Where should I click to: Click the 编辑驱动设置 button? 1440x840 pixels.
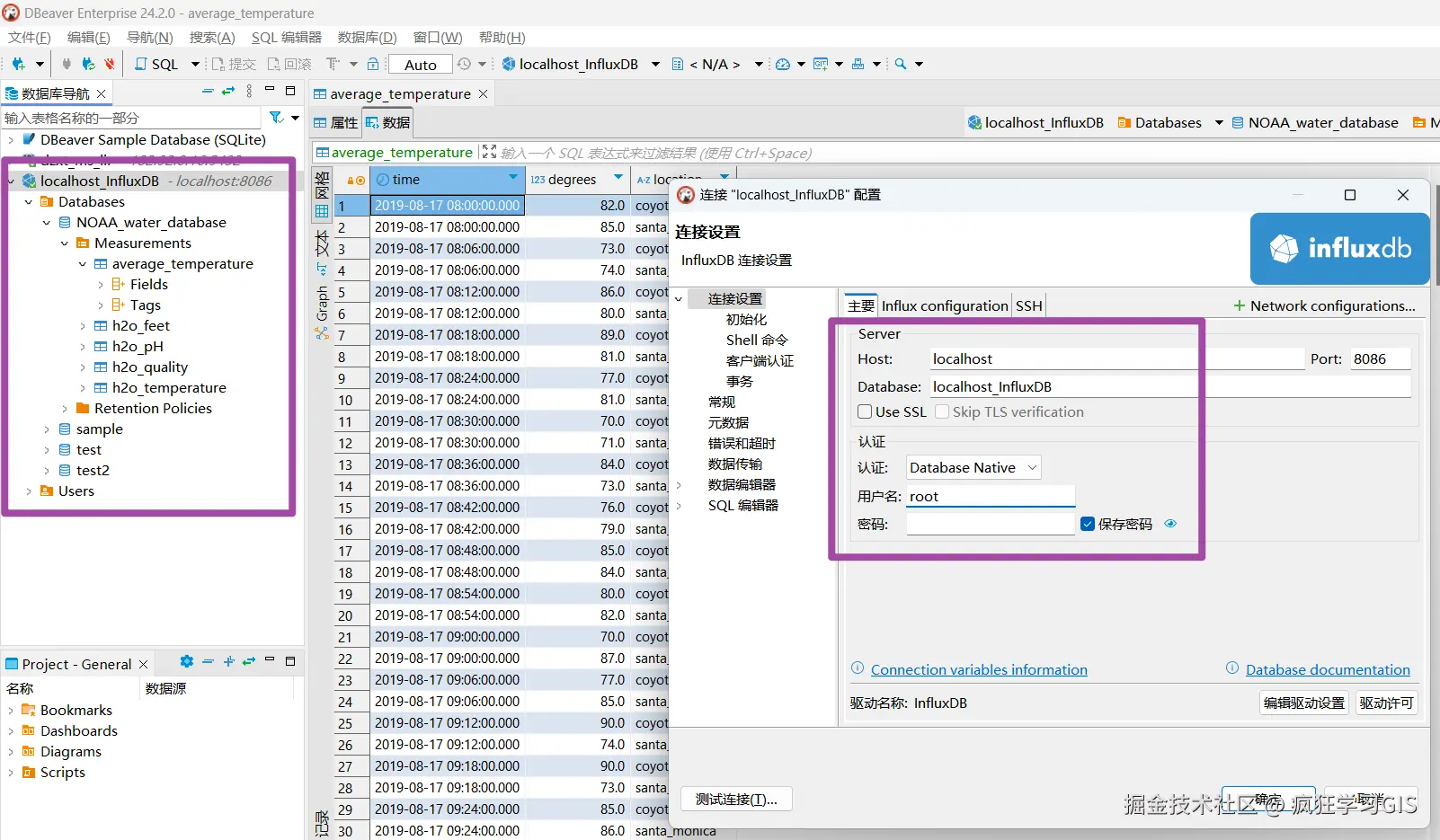click(x=1304, y=703)
